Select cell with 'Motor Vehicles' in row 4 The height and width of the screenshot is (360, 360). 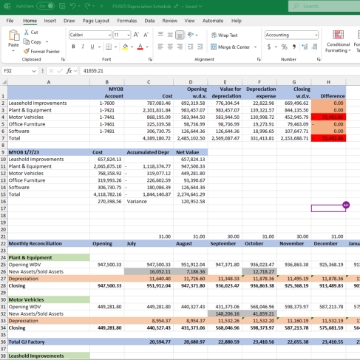pos(48,117)
